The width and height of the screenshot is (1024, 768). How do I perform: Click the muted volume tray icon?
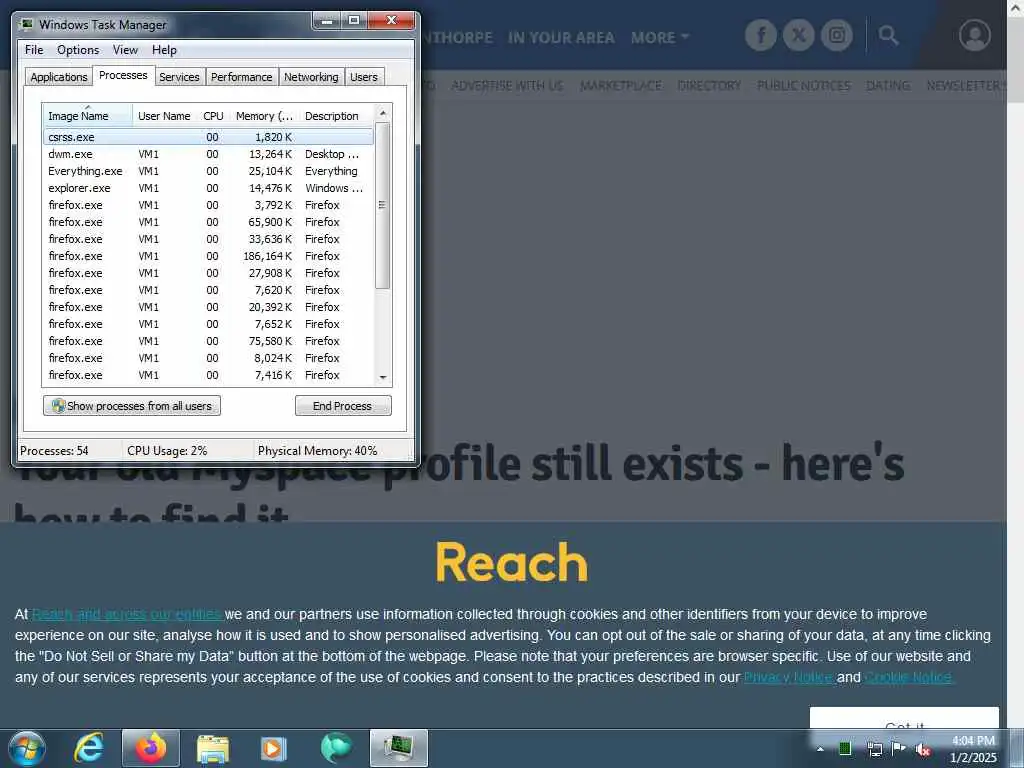(923, 749)
